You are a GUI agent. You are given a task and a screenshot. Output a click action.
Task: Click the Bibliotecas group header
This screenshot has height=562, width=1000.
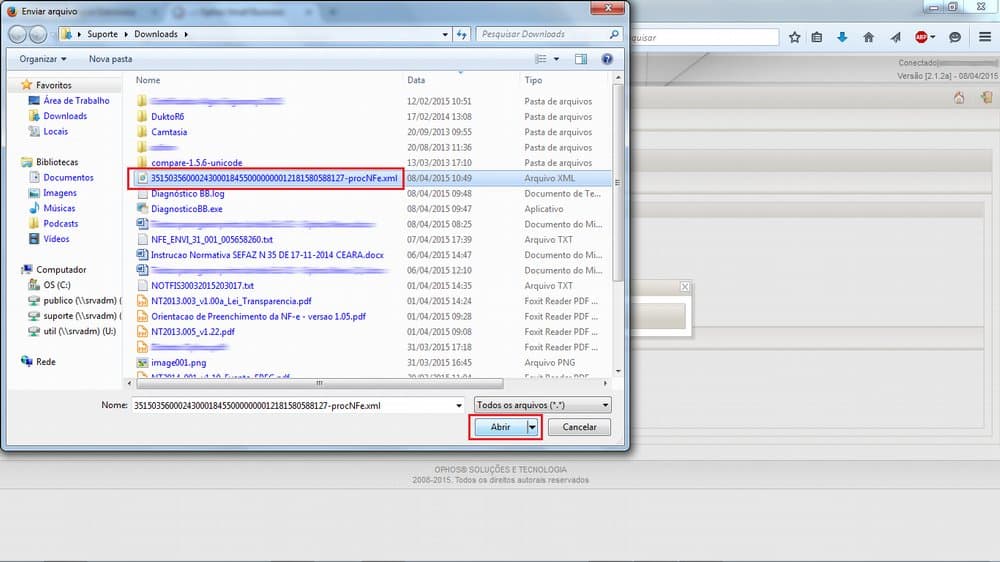tap(57, 162)
